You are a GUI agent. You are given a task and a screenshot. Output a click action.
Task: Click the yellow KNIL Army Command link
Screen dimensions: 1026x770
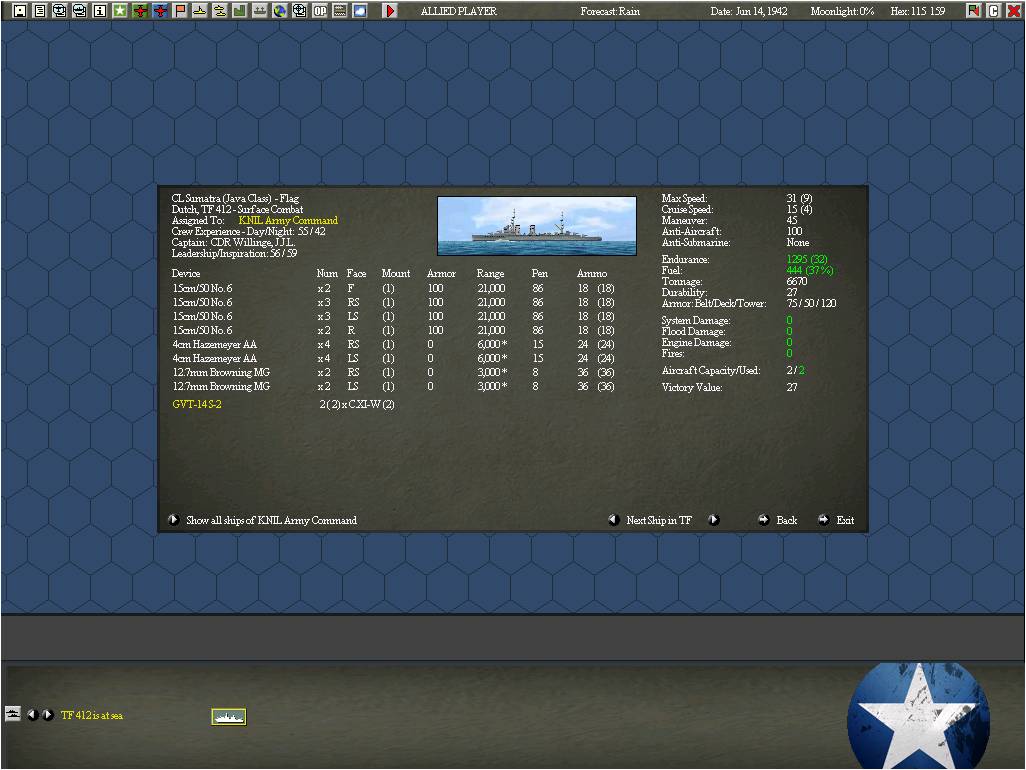click(x=288, y=220)
